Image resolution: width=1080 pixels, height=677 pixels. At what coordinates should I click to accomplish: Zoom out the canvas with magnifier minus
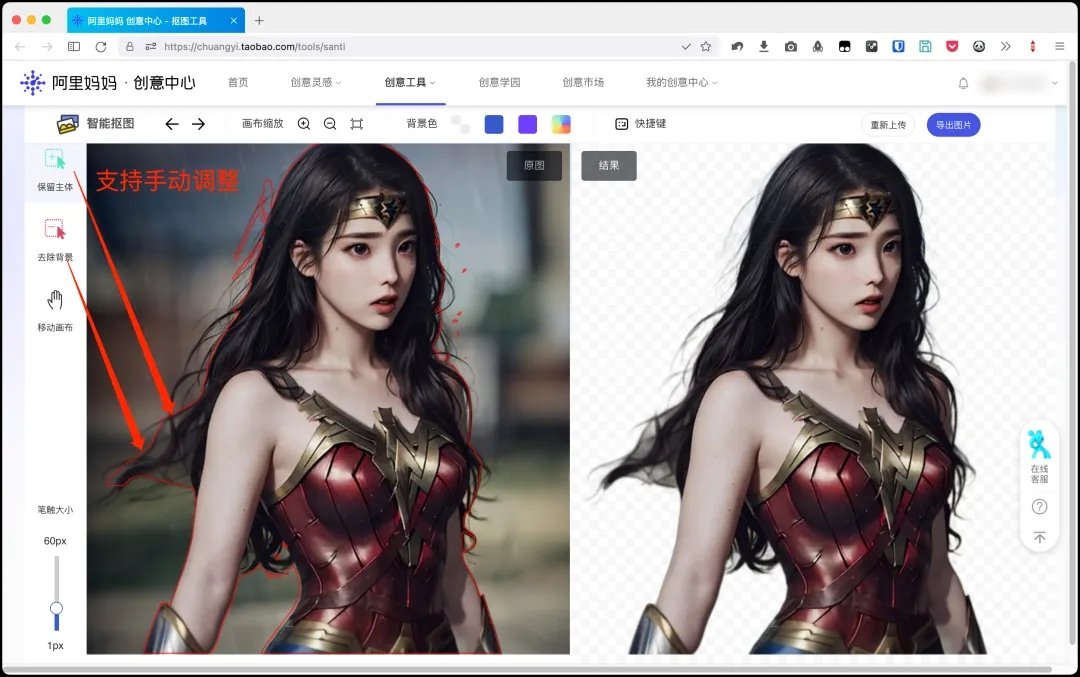(330, 124)
